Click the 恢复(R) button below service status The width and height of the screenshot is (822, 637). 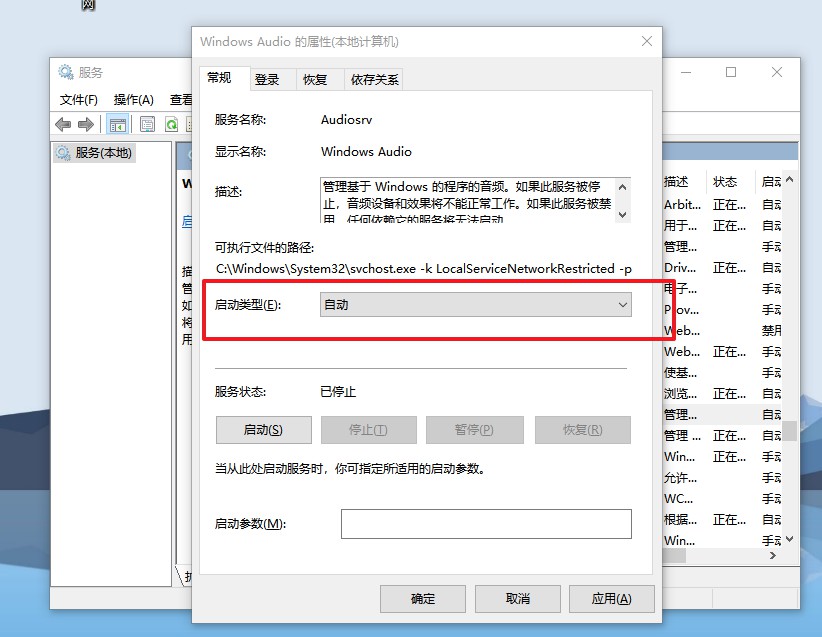(582, 430)
